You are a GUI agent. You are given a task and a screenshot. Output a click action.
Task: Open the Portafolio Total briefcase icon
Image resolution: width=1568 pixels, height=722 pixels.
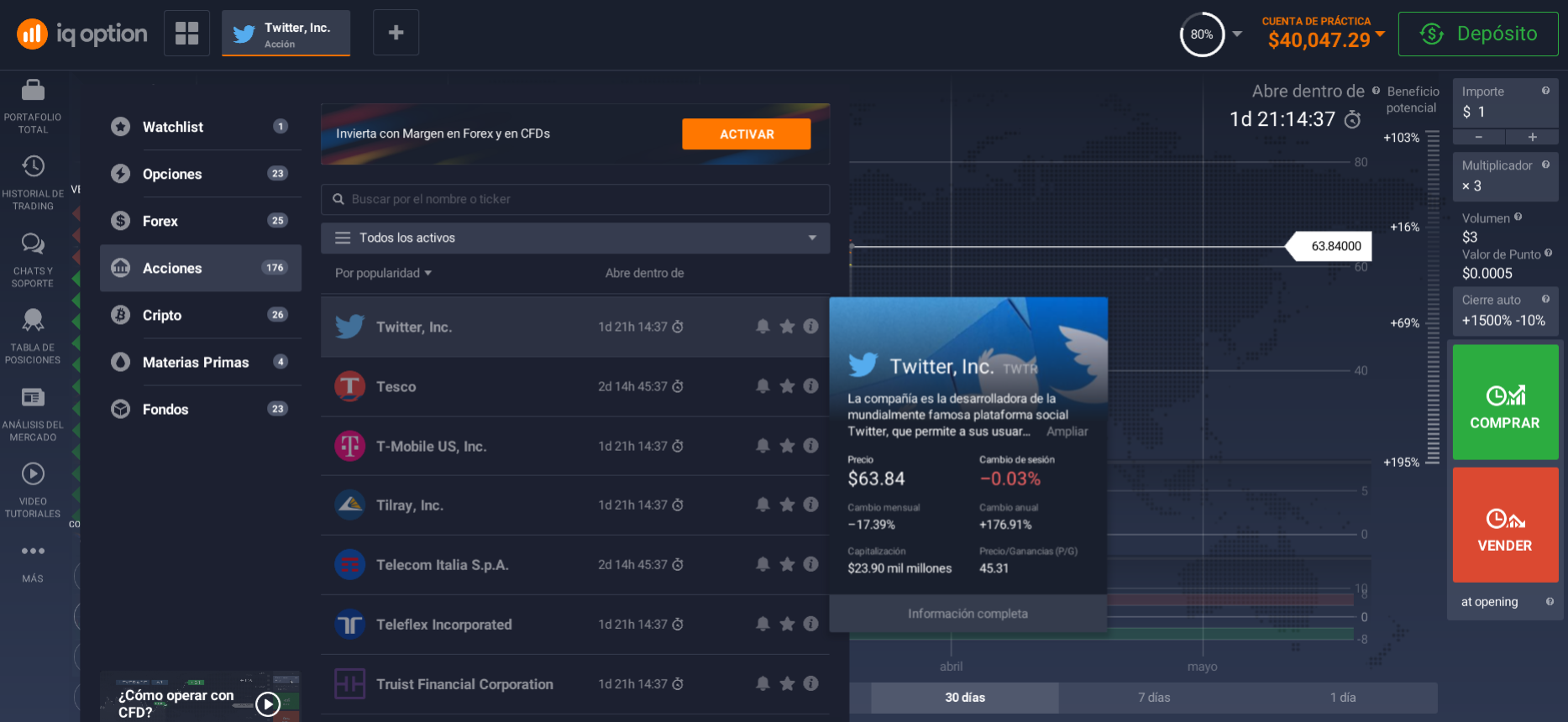[x=33, y=90]
